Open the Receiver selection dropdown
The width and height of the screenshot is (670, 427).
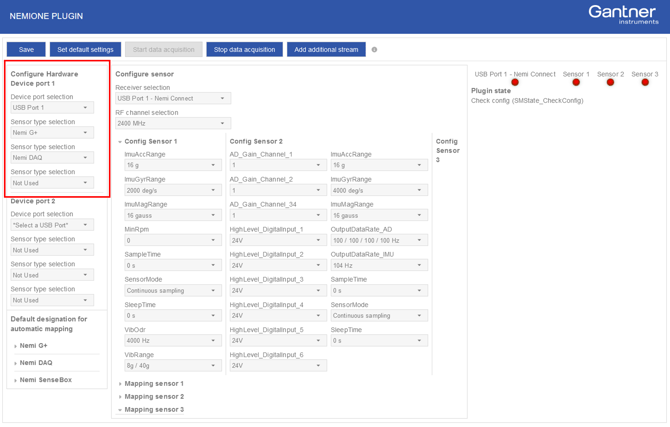pyautogui.click(x=173, y=98)
